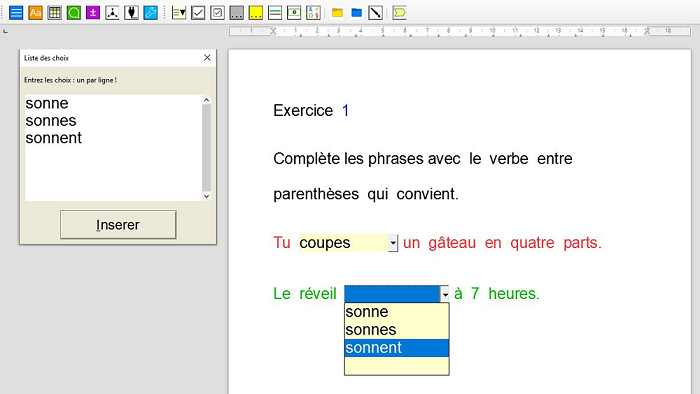Click the yellow folder icon

(x=338, y=12)
